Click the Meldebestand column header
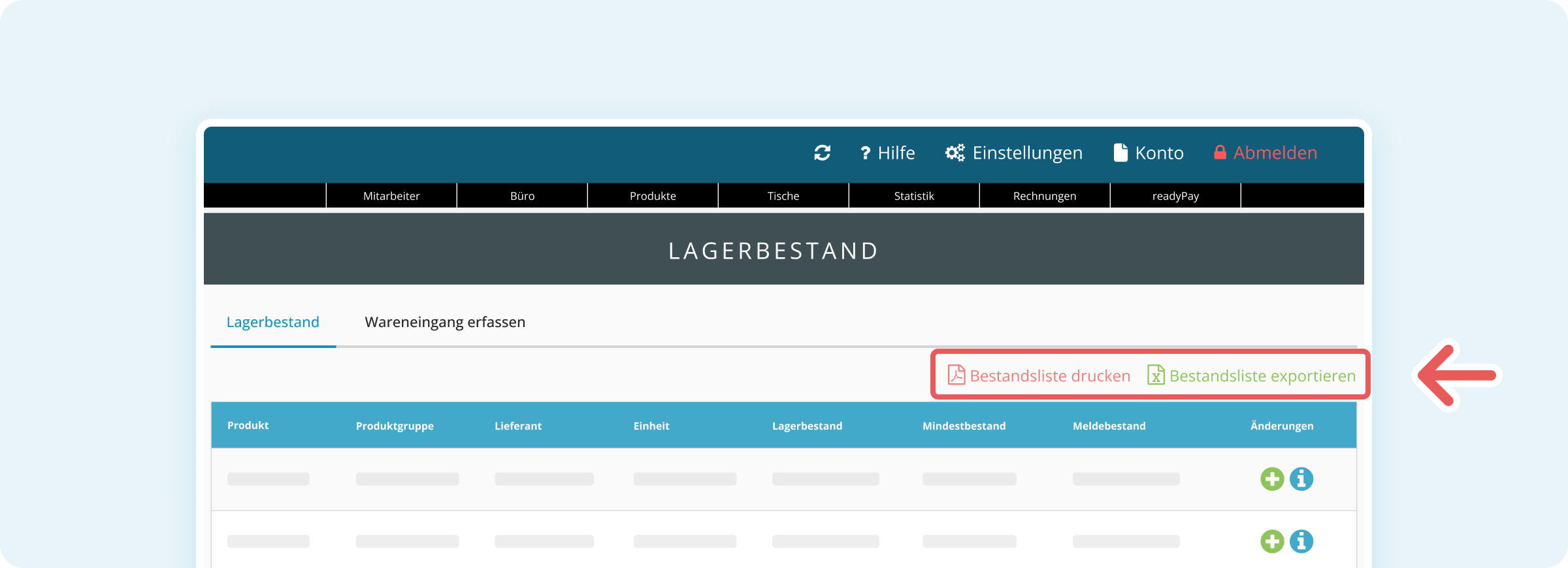1568x568 pixels. pyautogui.click(x=1109, y=426)
